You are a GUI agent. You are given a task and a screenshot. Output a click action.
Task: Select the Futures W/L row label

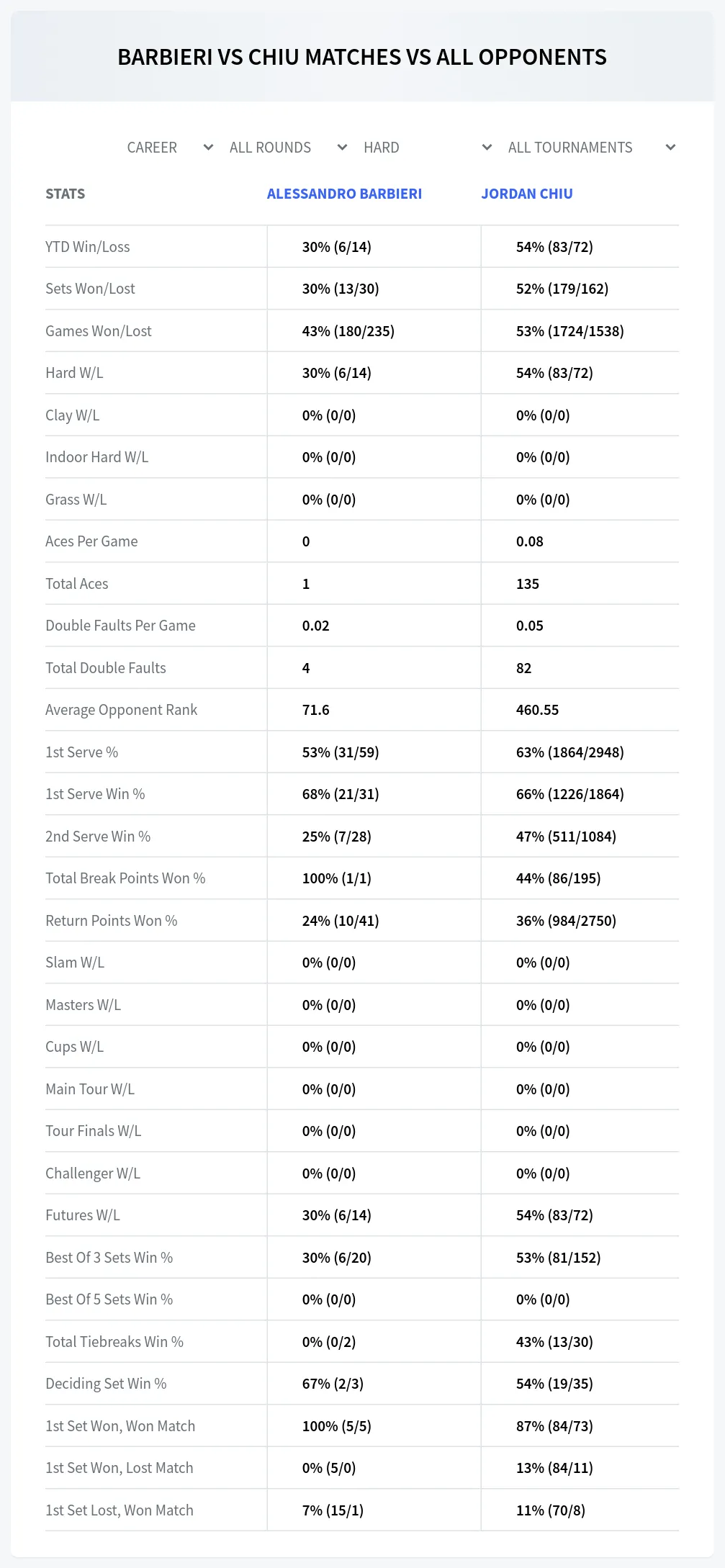[83, 1215]
